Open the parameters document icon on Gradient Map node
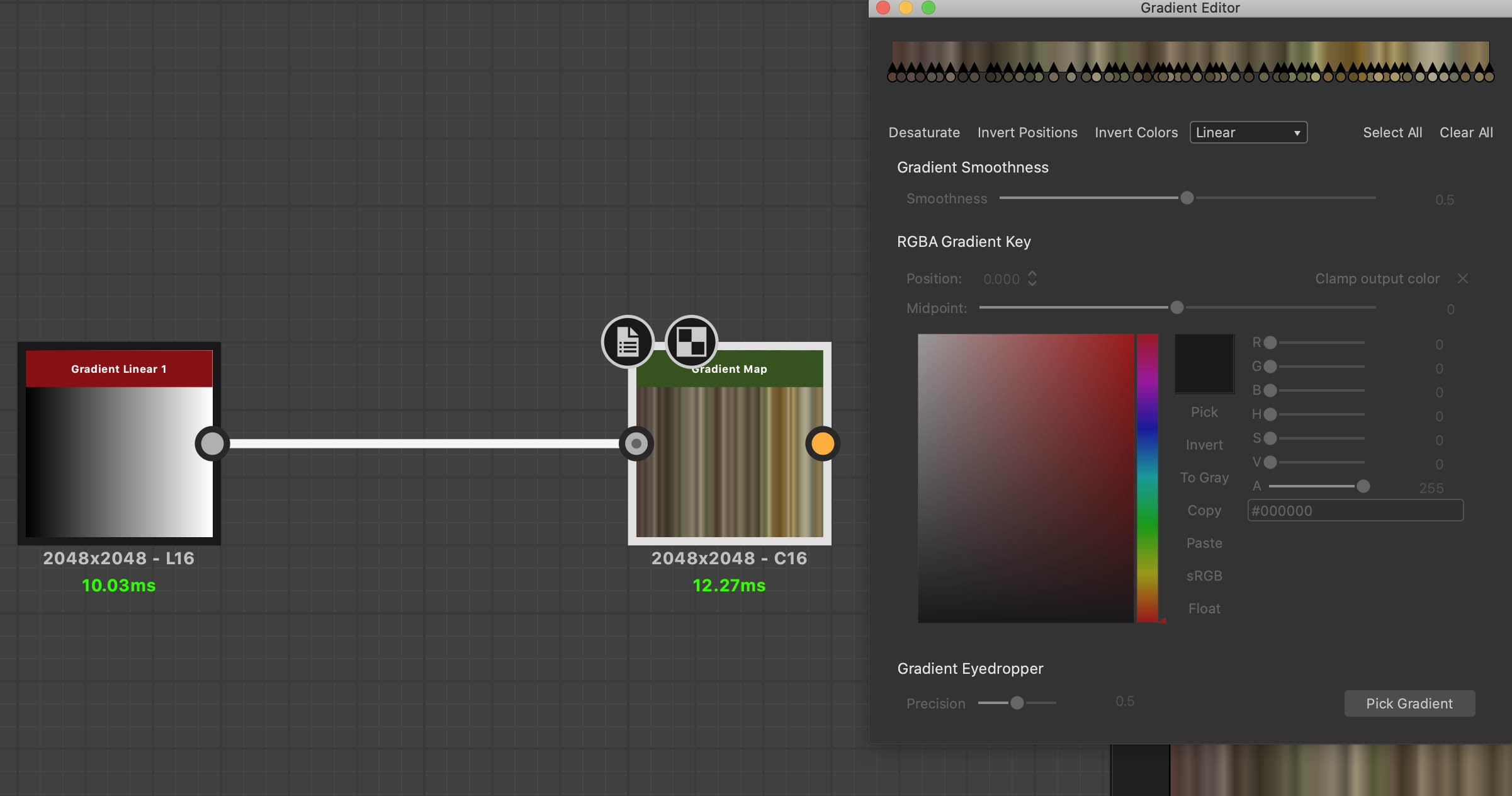Image resolution: width=1512 pixels, height=796 pixels. point(628,341)
